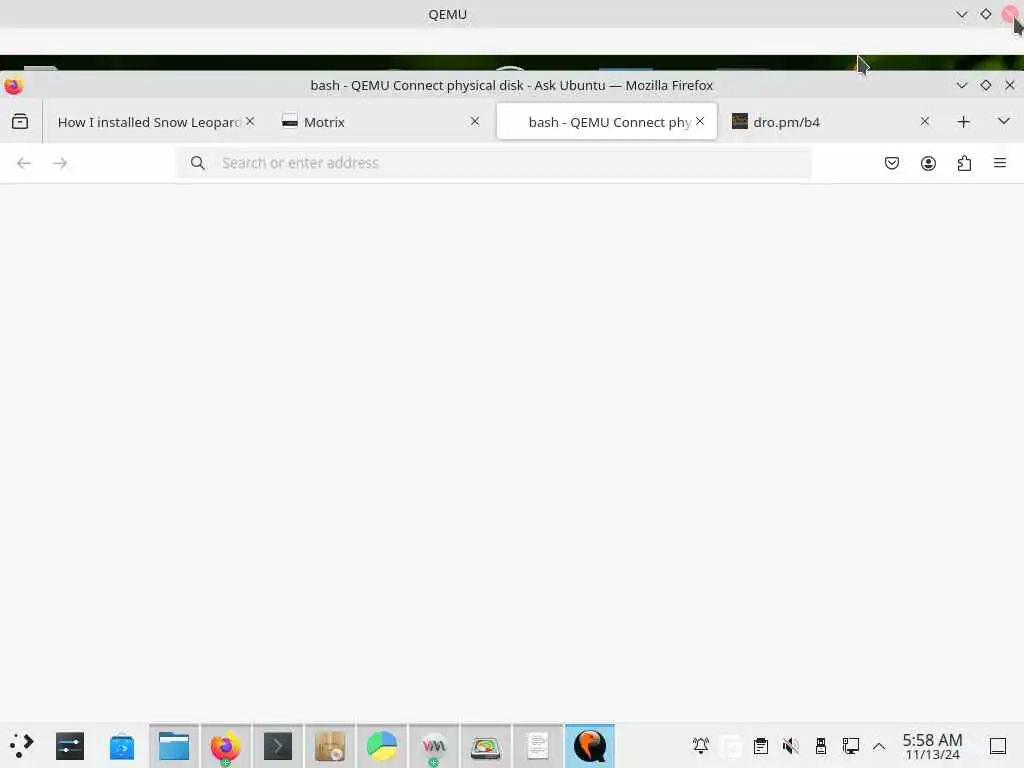1024x768 pixels.
Task: Go forward one page in Firefox
Action: tap(60, 163)
